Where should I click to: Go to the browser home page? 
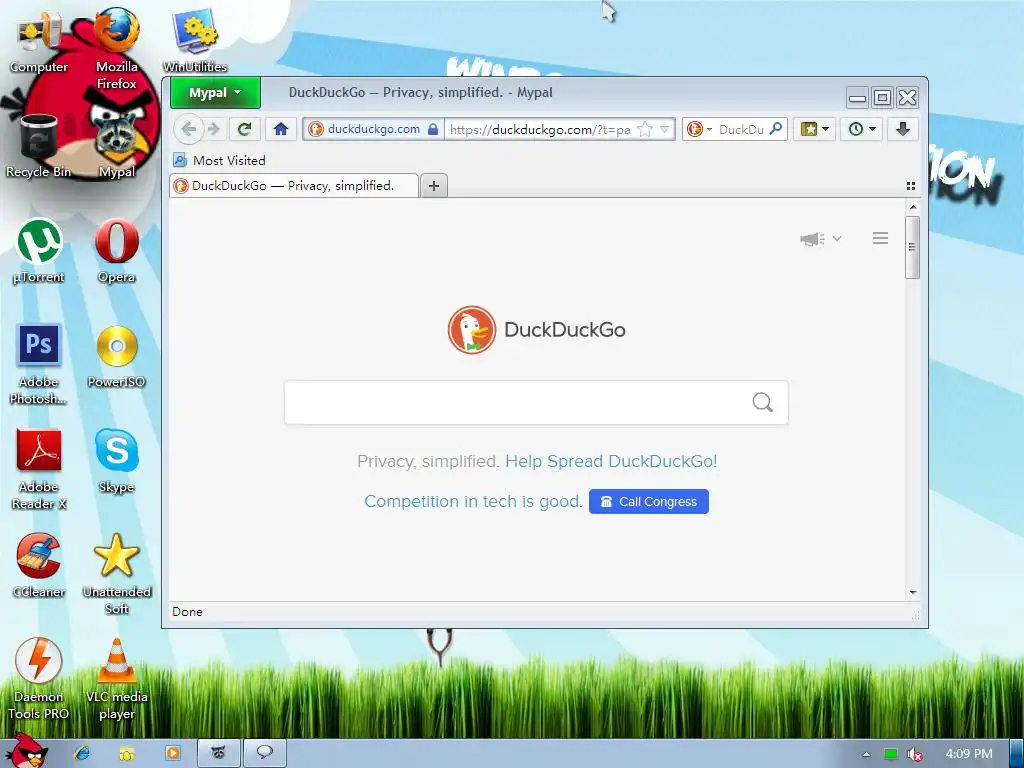click(x=281, y=129)
